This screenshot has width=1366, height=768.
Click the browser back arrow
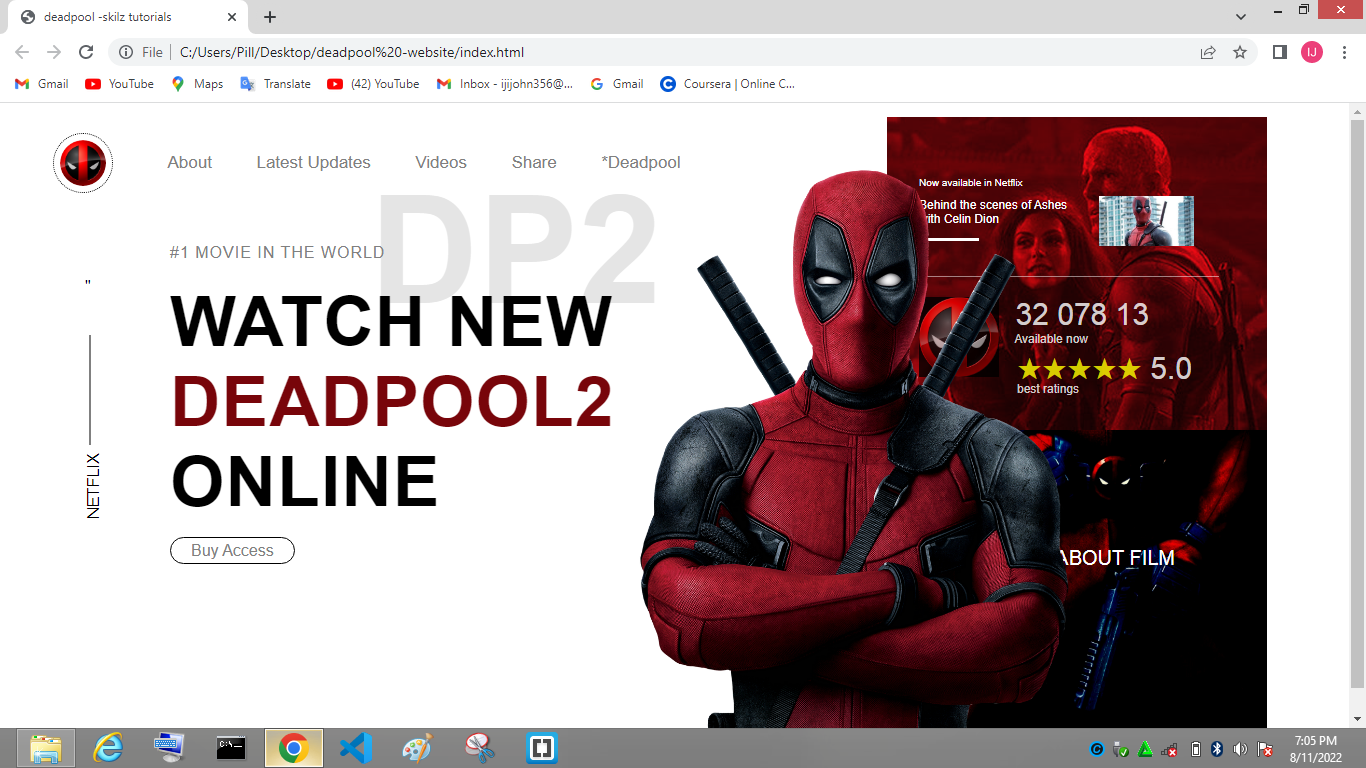point(20,52)
